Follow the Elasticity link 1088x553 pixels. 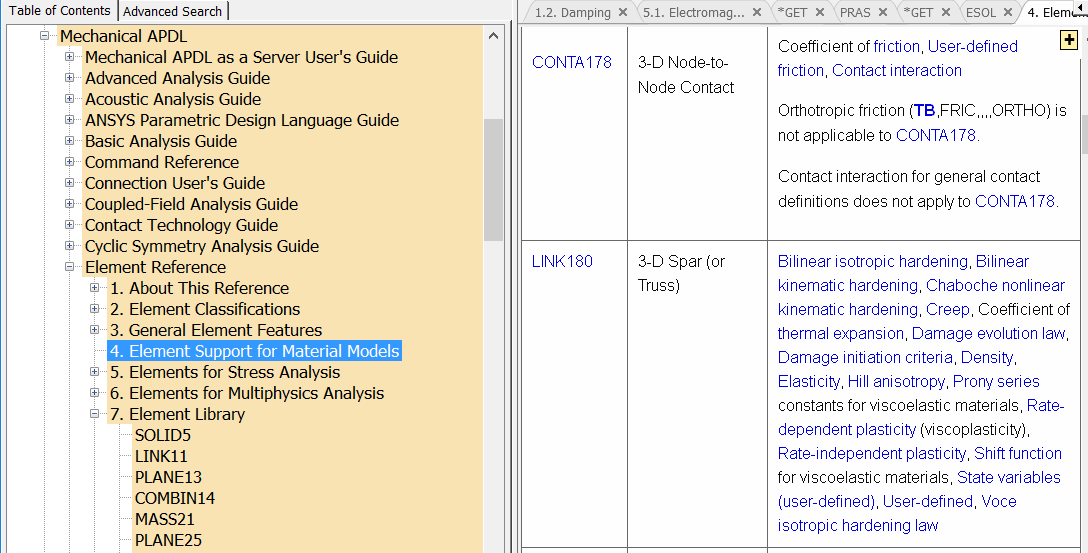click(808, 382)
